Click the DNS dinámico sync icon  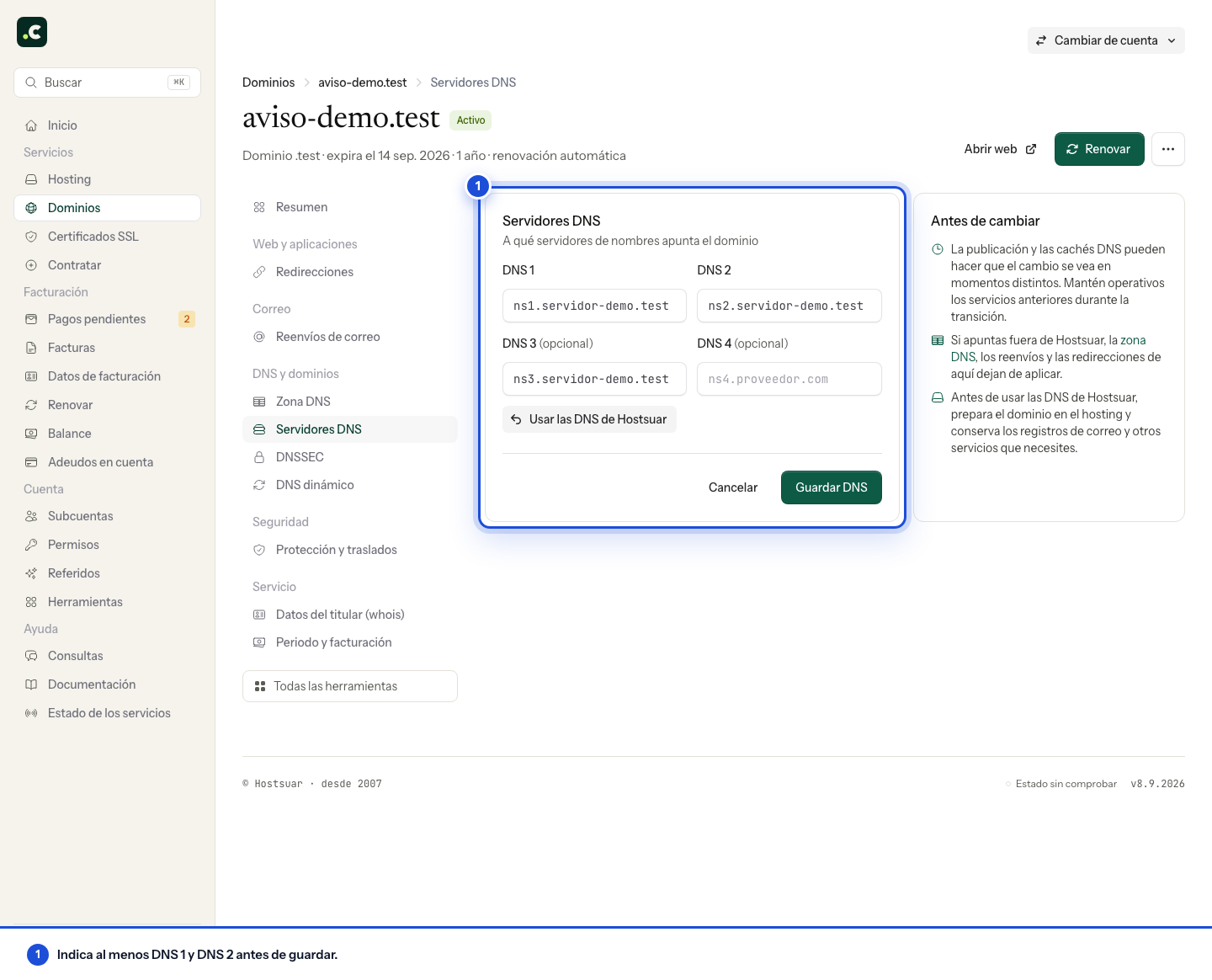[x=259, y=485]
